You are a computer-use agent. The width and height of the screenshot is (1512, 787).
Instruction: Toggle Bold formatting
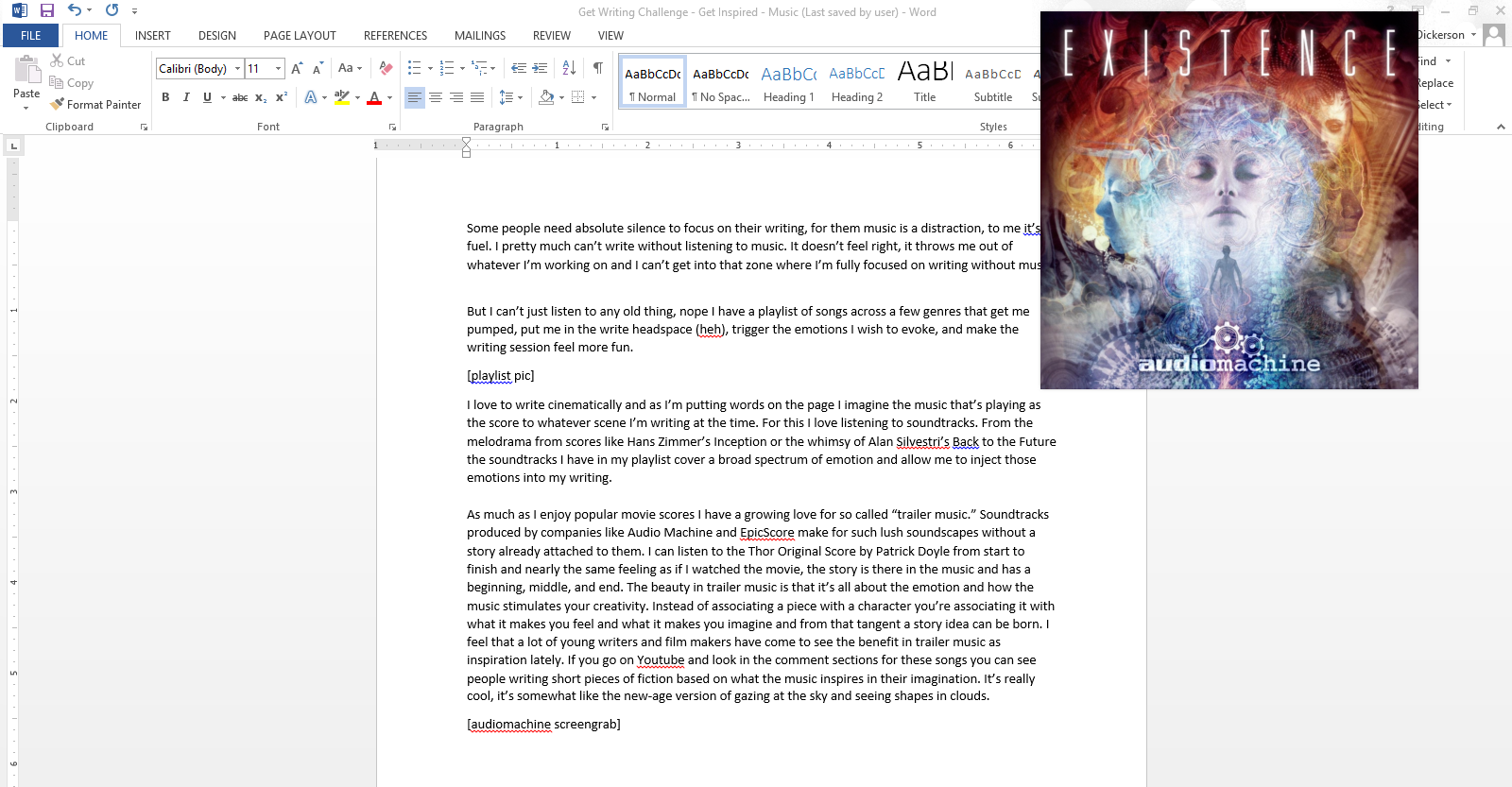(165, 97)
